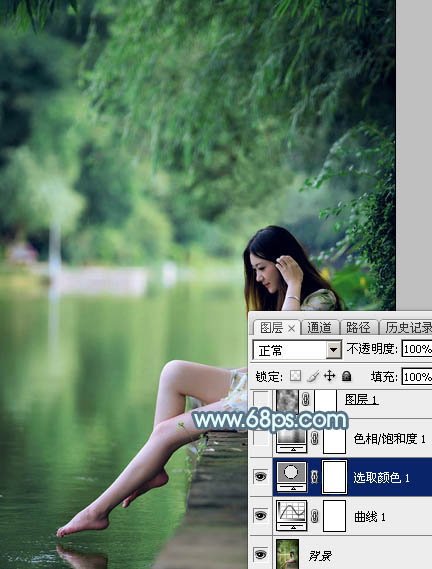
Task: Click the 不透明度 label
Action: pos(372,349)
